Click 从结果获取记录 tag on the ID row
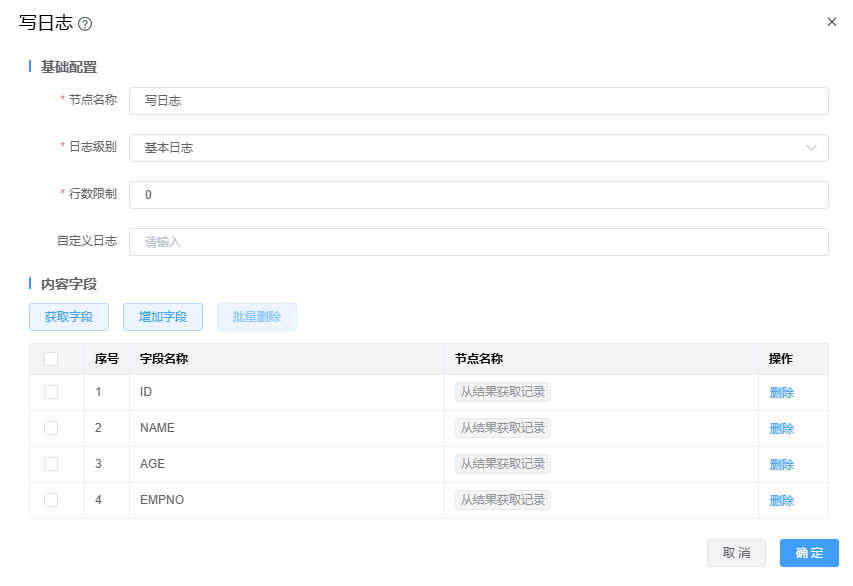Viewport: 853px width, 586px height. click(x=501, y=392)
